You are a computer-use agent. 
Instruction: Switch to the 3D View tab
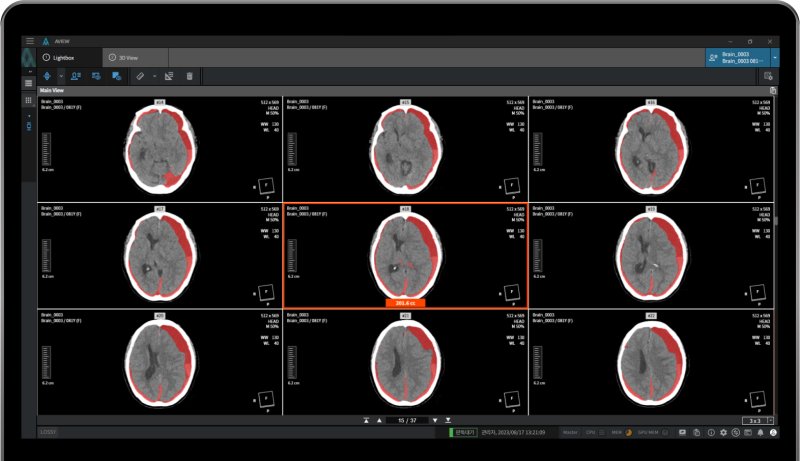tap(130, 58)
